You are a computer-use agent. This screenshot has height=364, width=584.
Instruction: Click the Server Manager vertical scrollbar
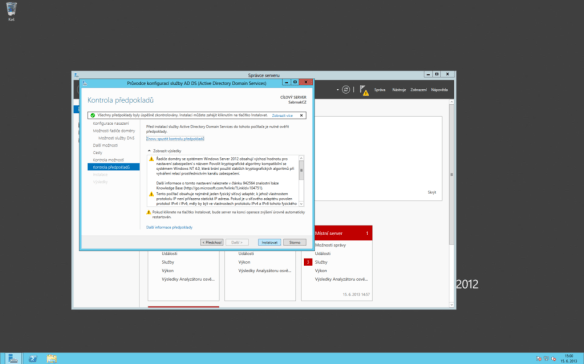click(452, 174)
